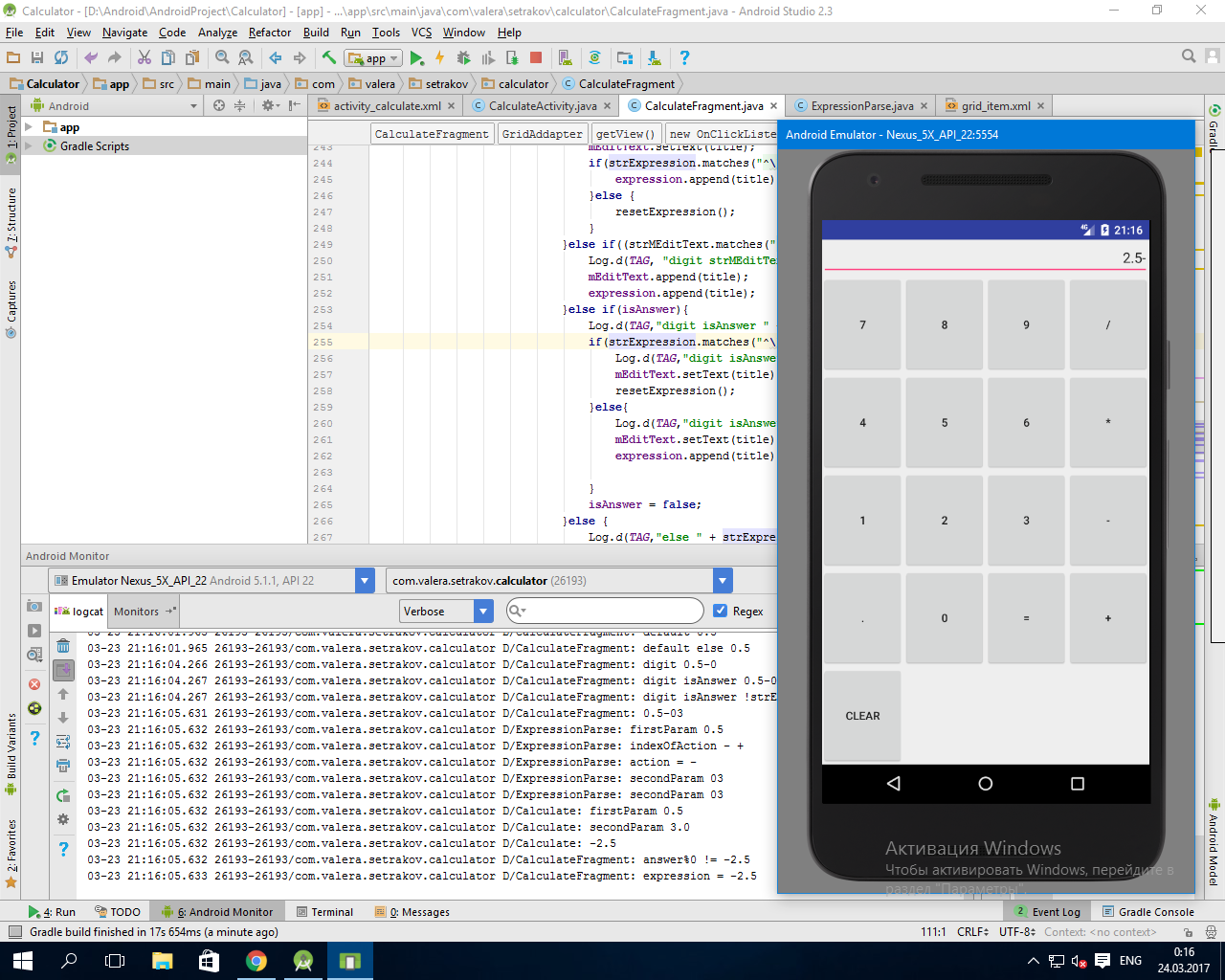Click the Chrome icon in the Windows taskbar
The width and height of the screenshot is (1225, 980).
256,960
